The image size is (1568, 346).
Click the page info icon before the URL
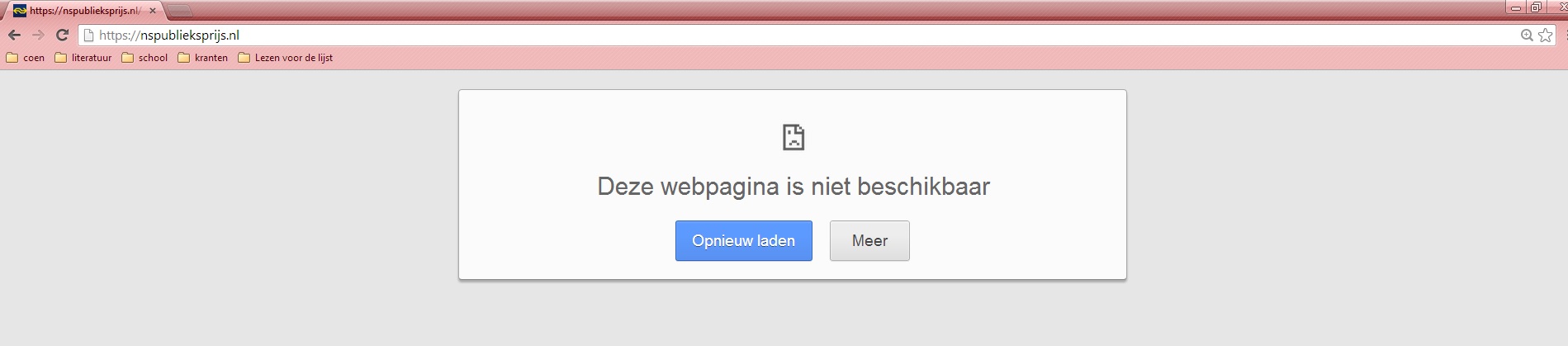pyautogui.click(x=88, y=36)
